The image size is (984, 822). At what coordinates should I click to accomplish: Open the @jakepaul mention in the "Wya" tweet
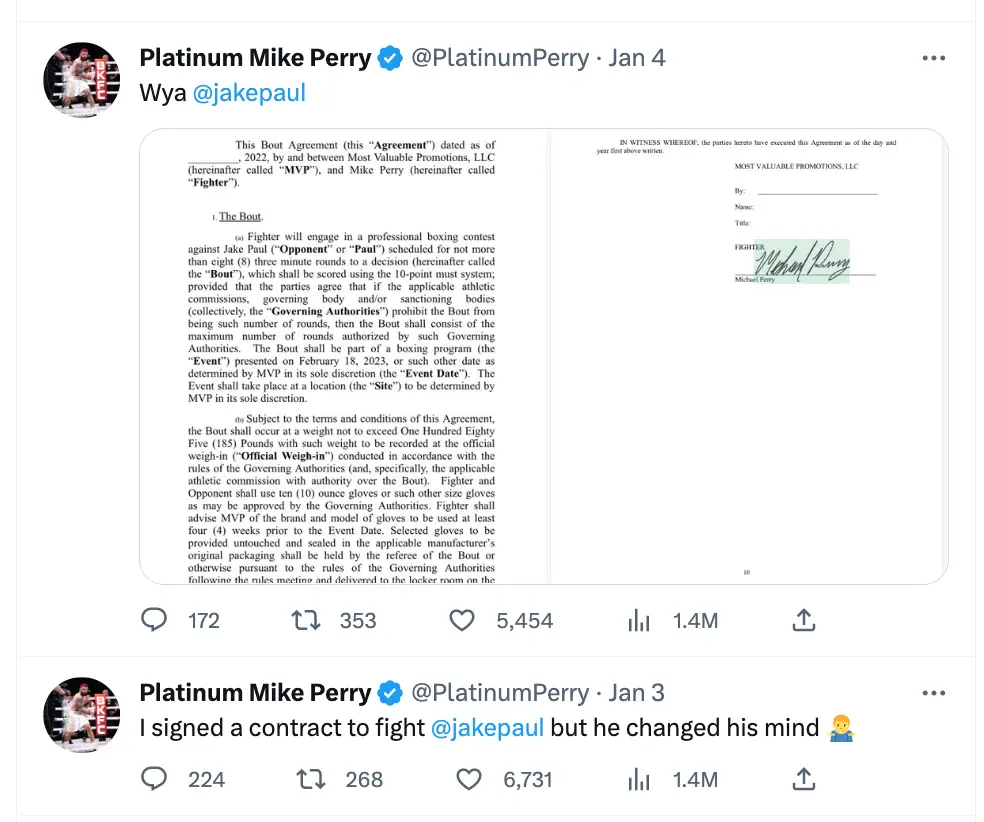tap(250, 91)
